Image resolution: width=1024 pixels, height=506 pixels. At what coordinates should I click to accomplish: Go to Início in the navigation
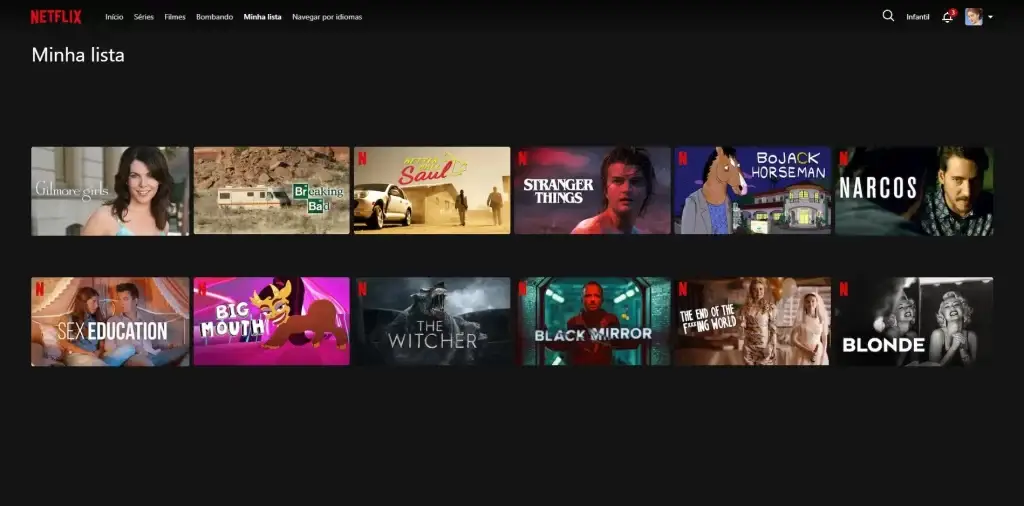114,17
